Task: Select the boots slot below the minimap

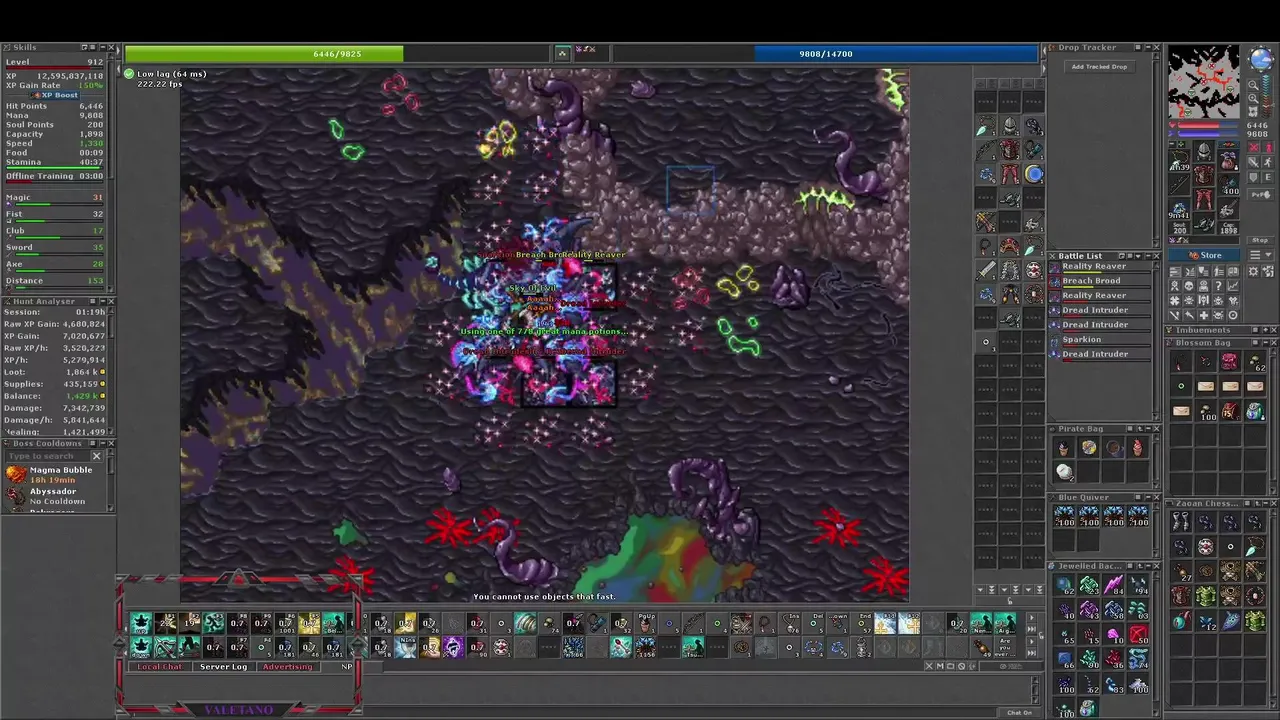Action: (1204, 223)
